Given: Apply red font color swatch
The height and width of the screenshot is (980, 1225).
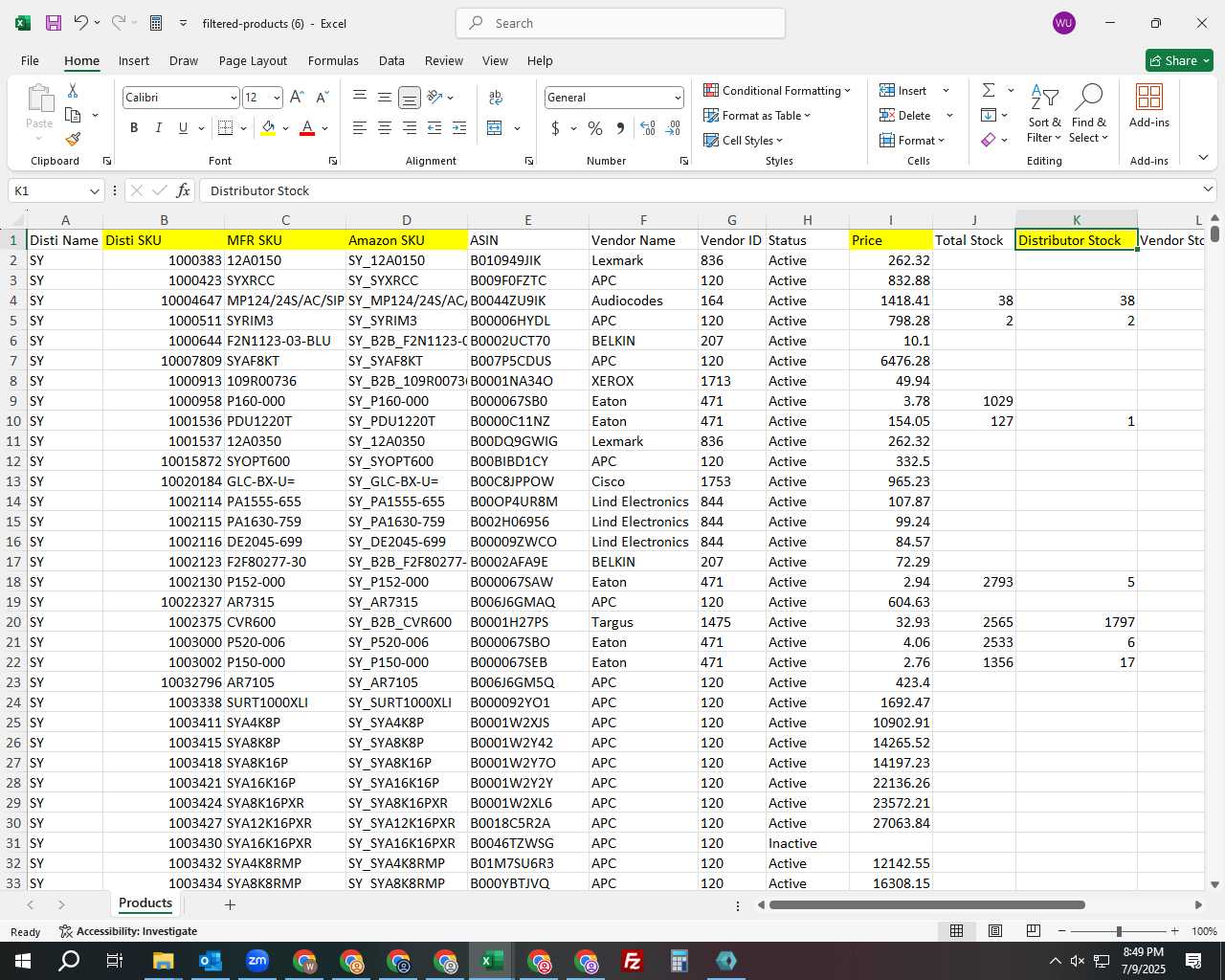Looking at the screenshot, I should 307,128.
